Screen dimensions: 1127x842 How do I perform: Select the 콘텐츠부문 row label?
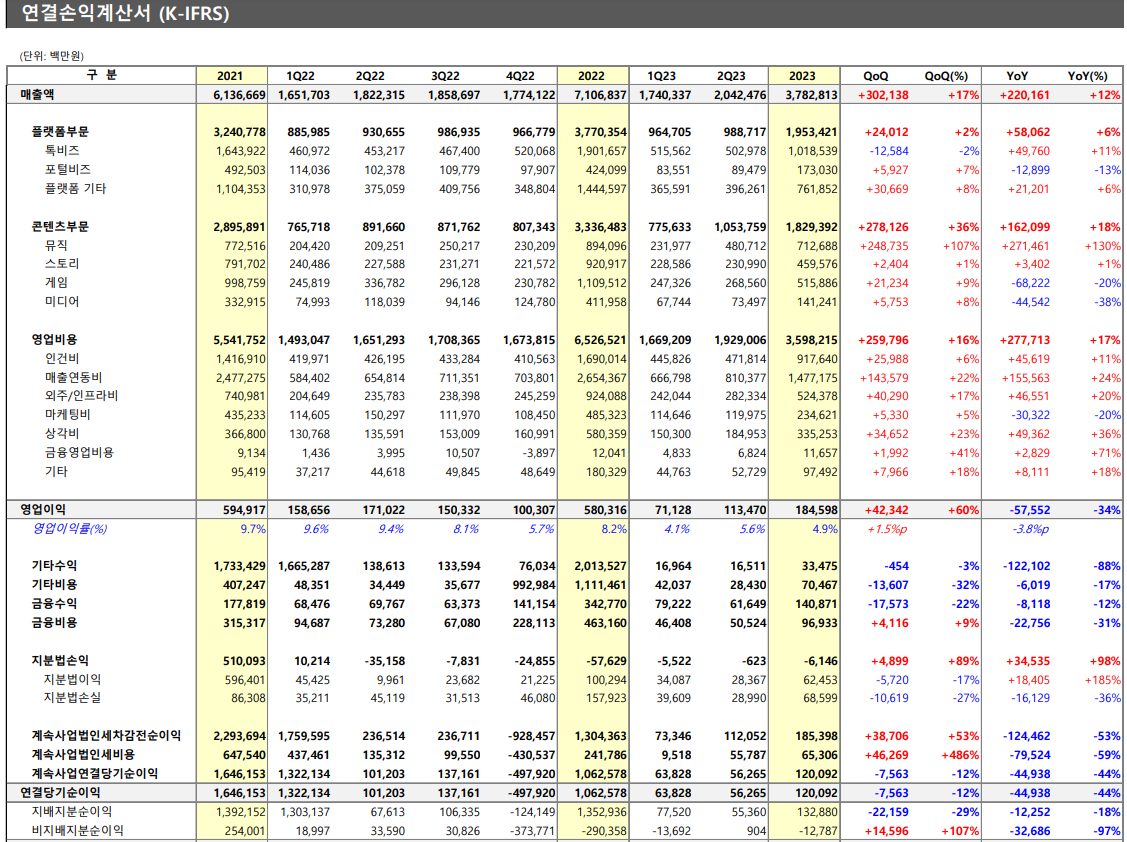click(61, 227)
